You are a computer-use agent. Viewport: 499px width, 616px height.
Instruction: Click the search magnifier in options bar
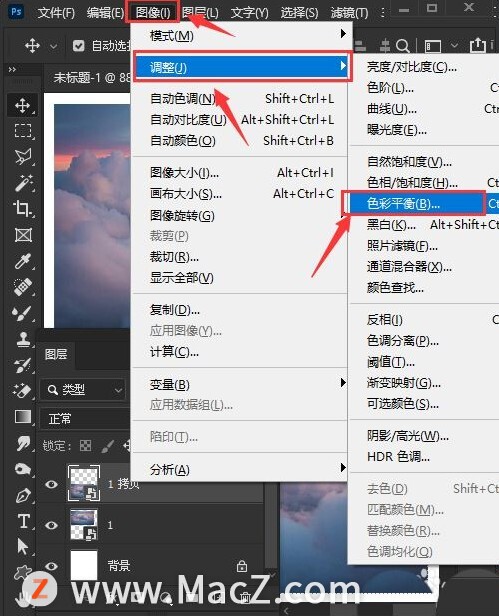point(402,46)
